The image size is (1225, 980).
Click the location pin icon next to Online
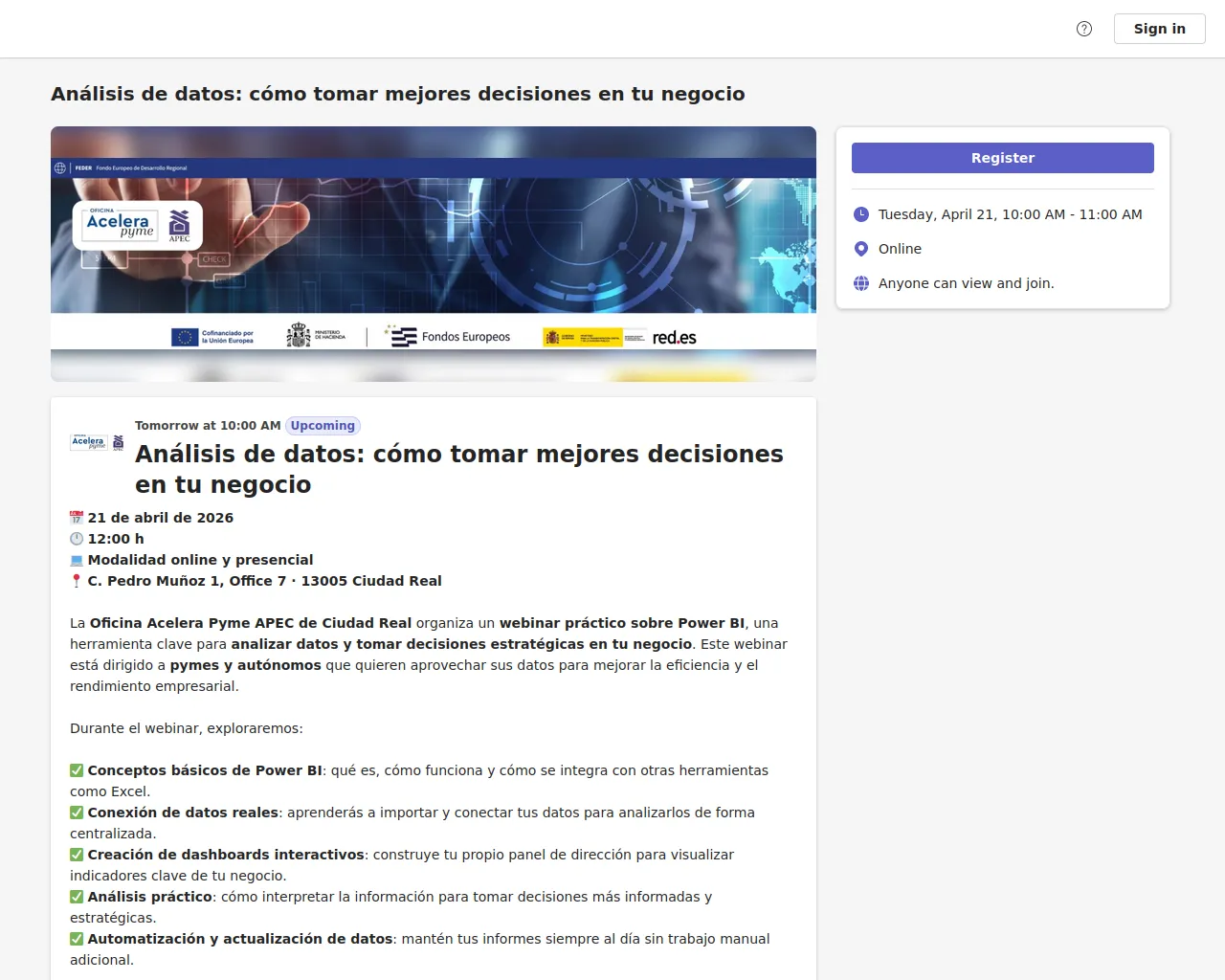[861, 248]
